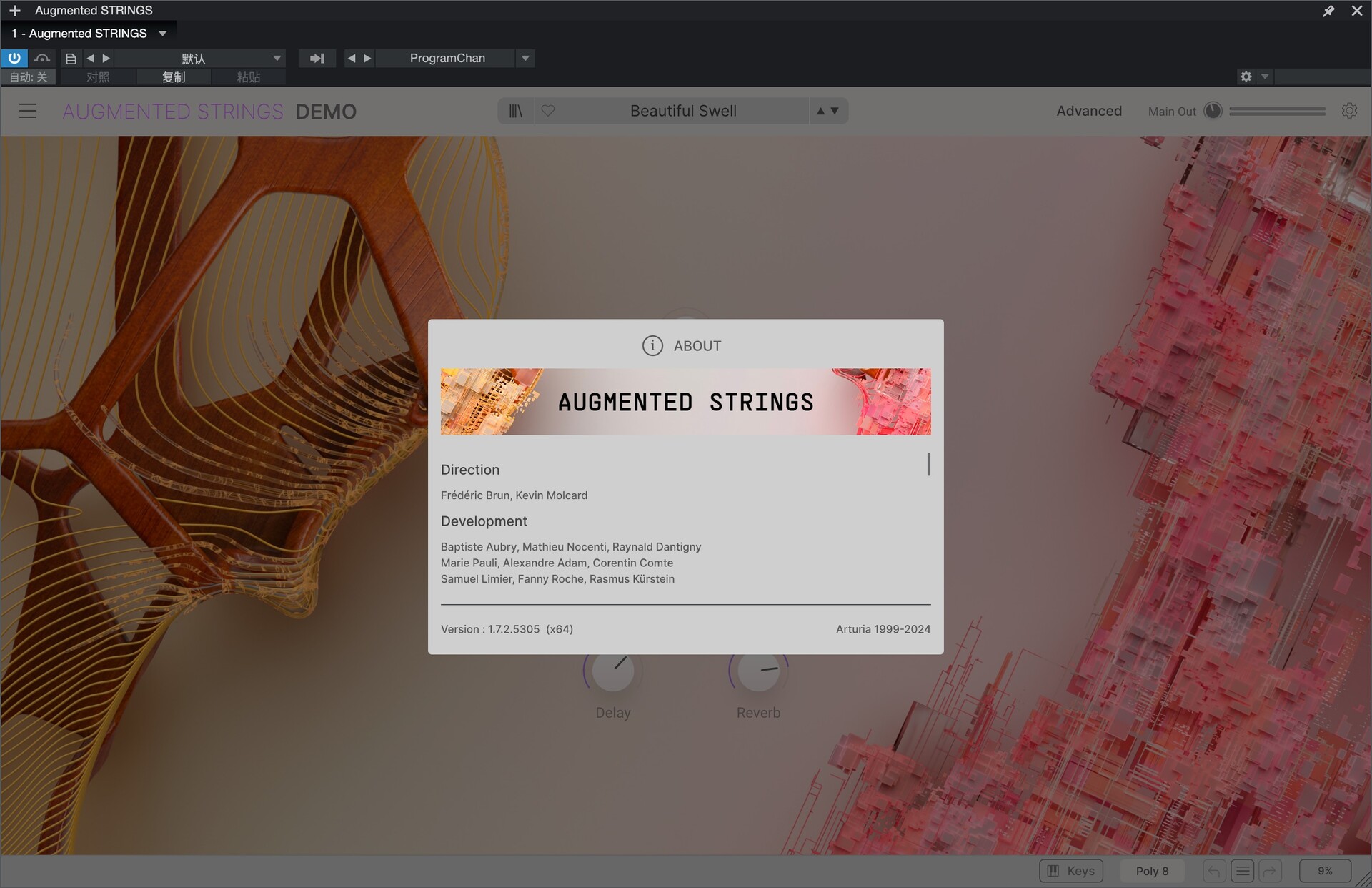Screen dimensions: 1372x888
Task: Click the Reverb knob
Action: coord(758,671)
